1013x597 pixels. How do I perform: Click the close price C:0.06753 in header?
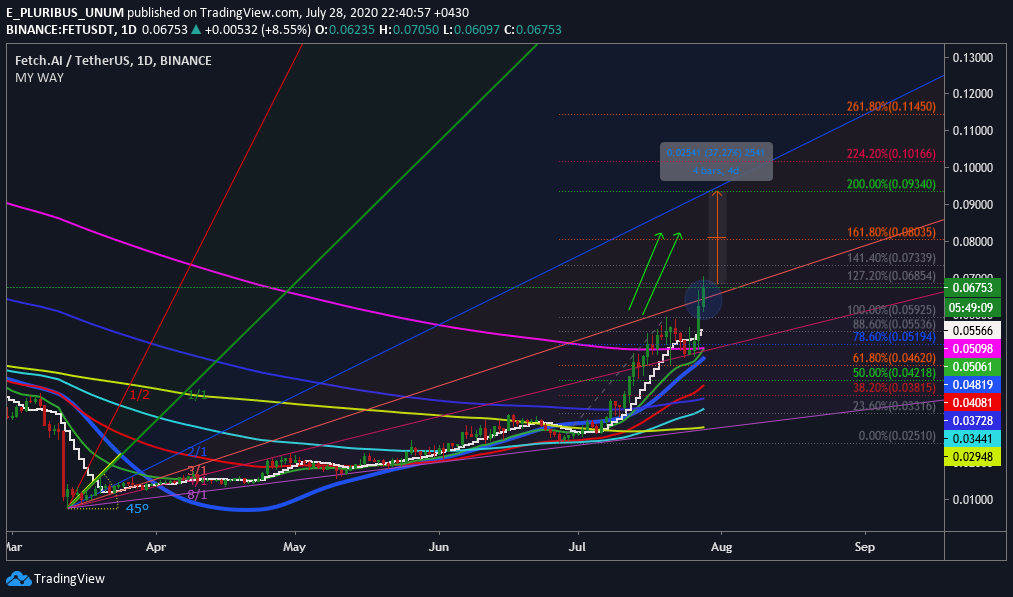coord(532,30)
